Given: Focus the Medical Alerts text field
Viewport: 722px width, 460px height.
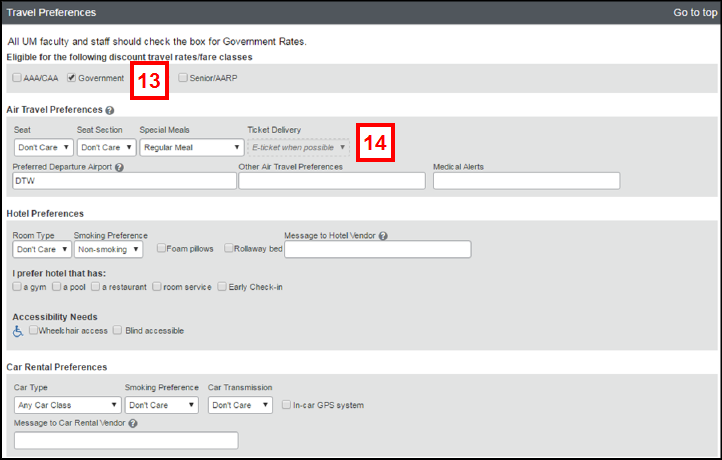Looking at the screenshot, I should tap(525, 181).
